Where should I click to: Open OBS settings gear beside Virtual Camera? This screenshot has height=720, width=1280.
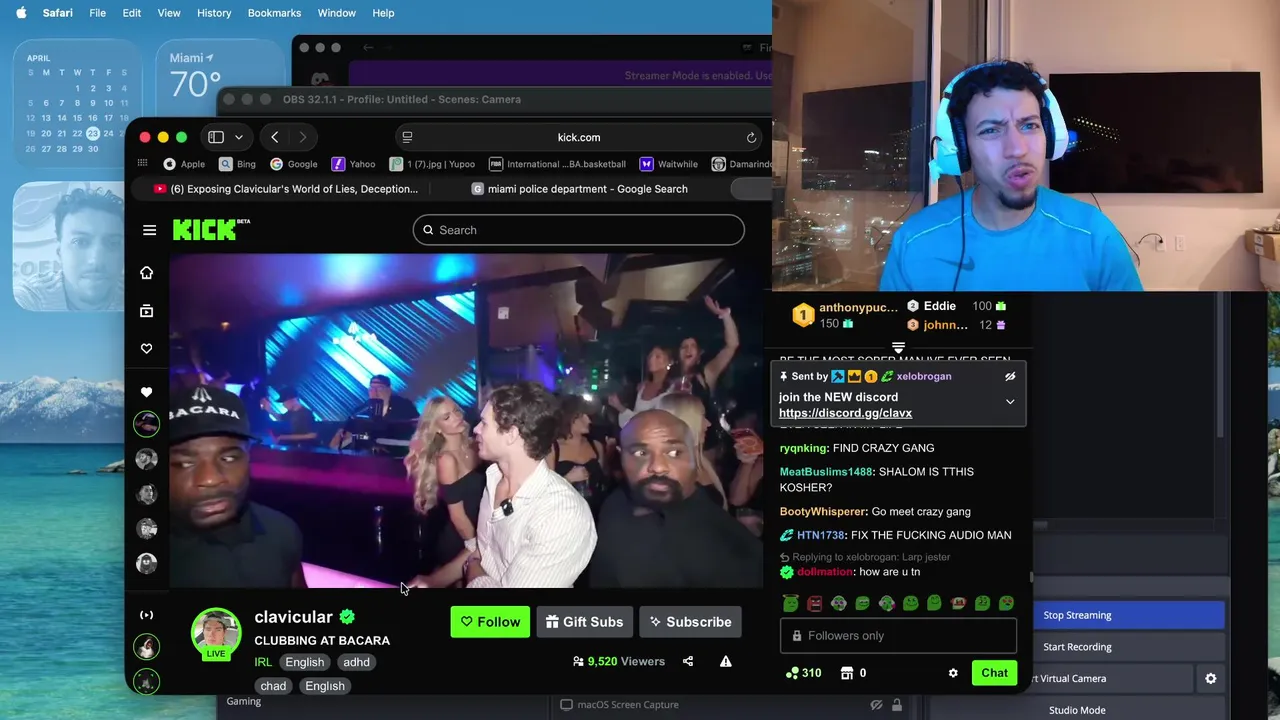coord(1210,678)
